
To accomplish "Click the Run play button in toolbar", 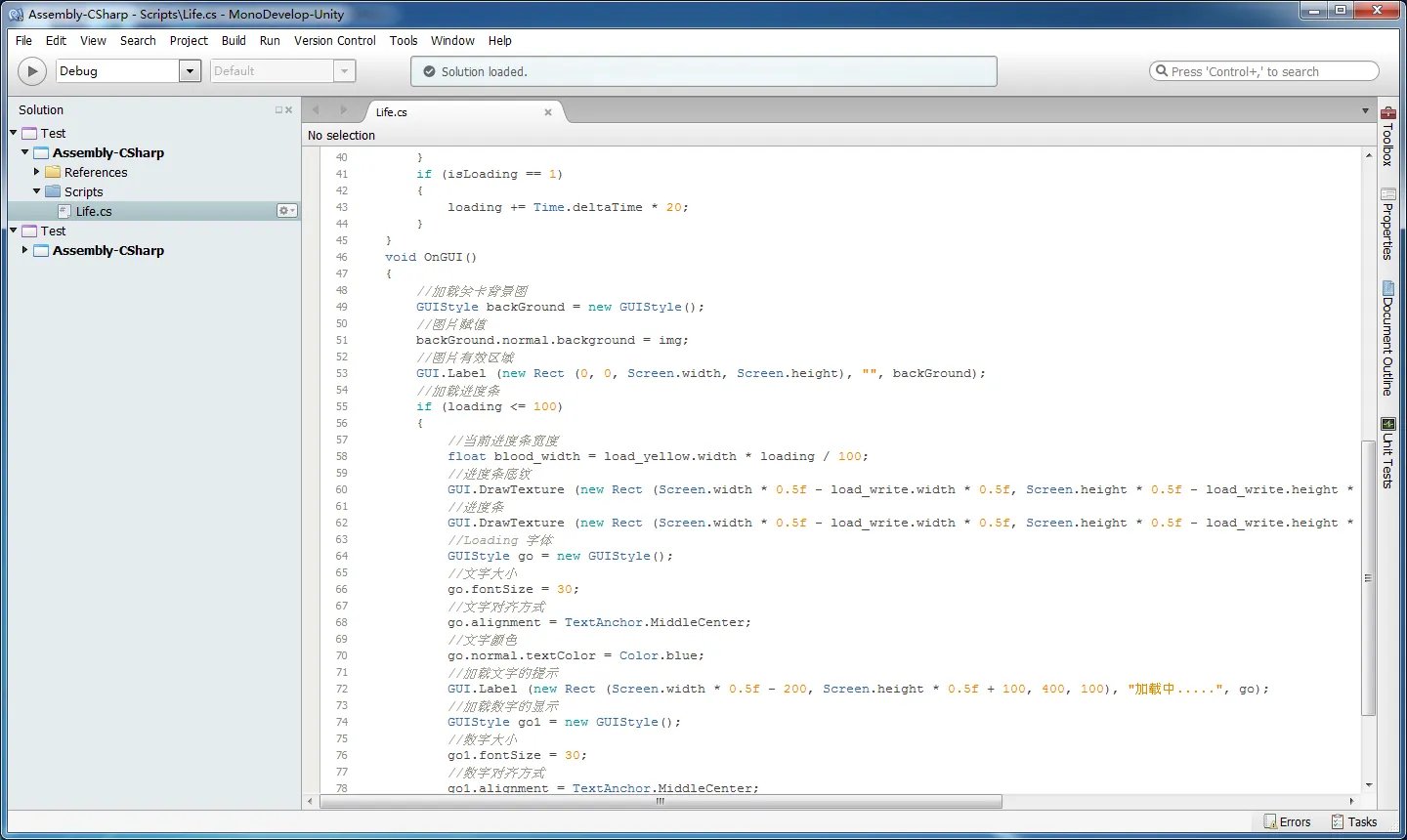I will tap(32, 71).
